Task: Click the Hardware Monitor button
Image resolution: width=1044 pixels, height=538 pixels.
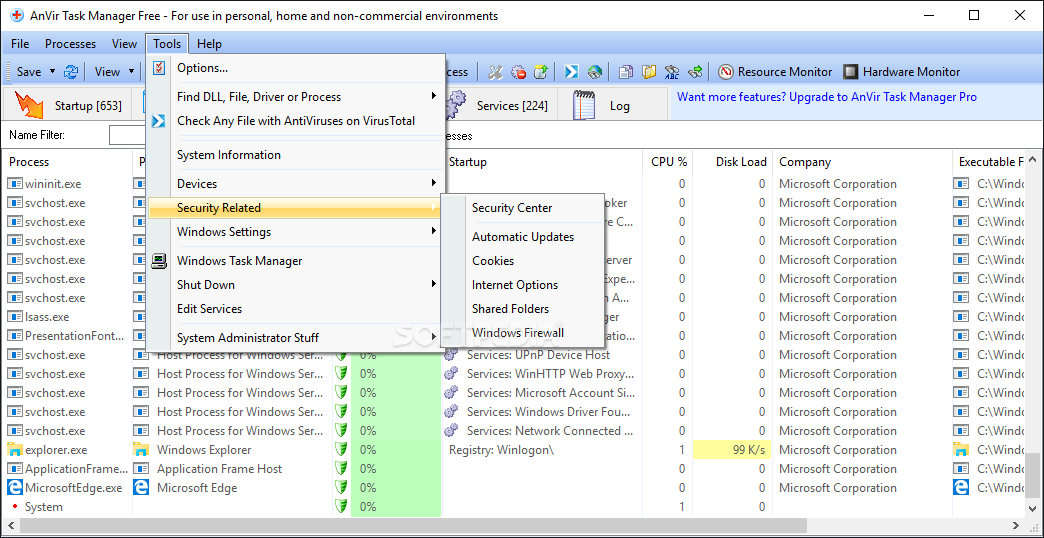Action: coord(902,72)
